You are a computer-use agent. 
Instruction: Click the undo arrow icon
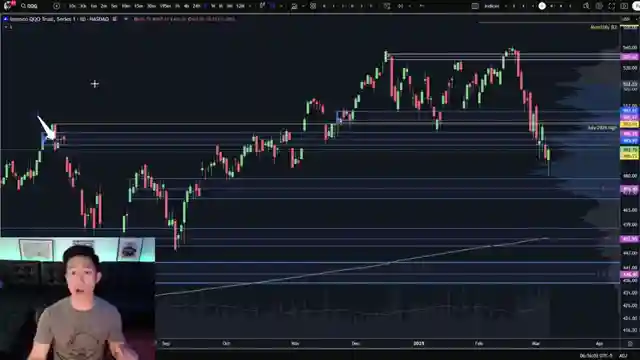coord(422,6)
